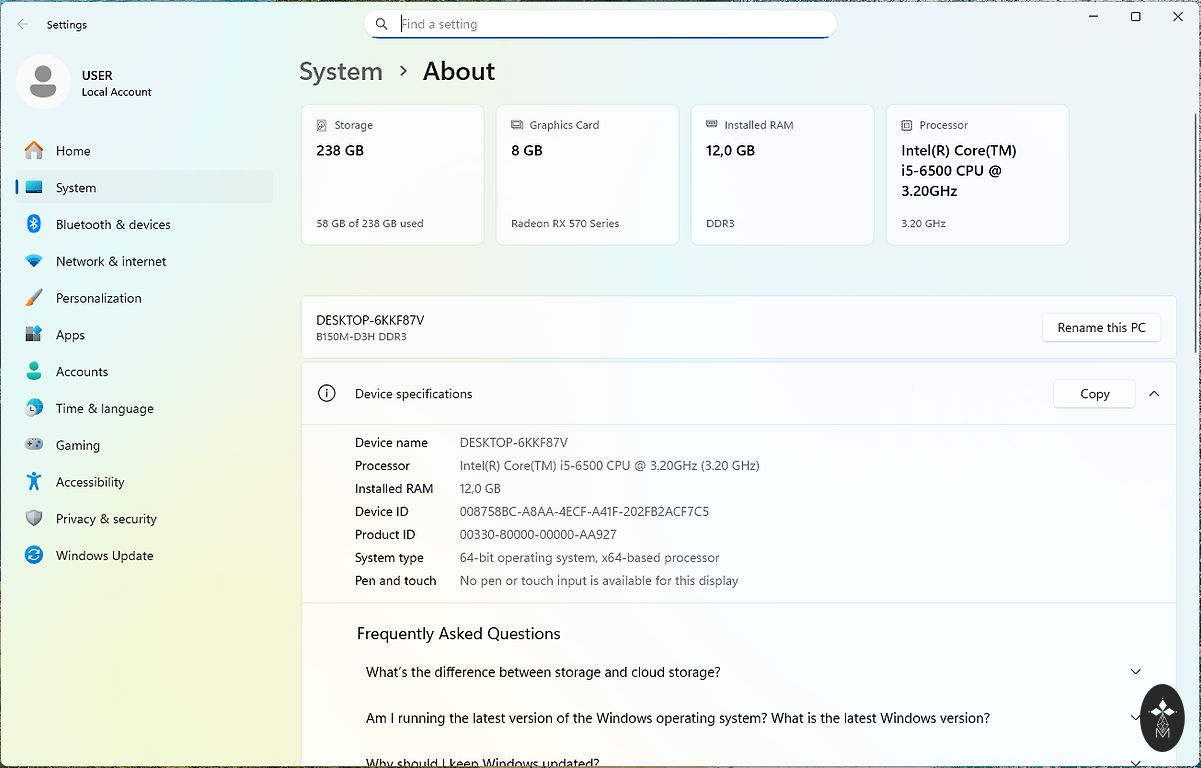Open the Gaming controller icon
The image size is (1201, 768).
(x=34, y=445)
